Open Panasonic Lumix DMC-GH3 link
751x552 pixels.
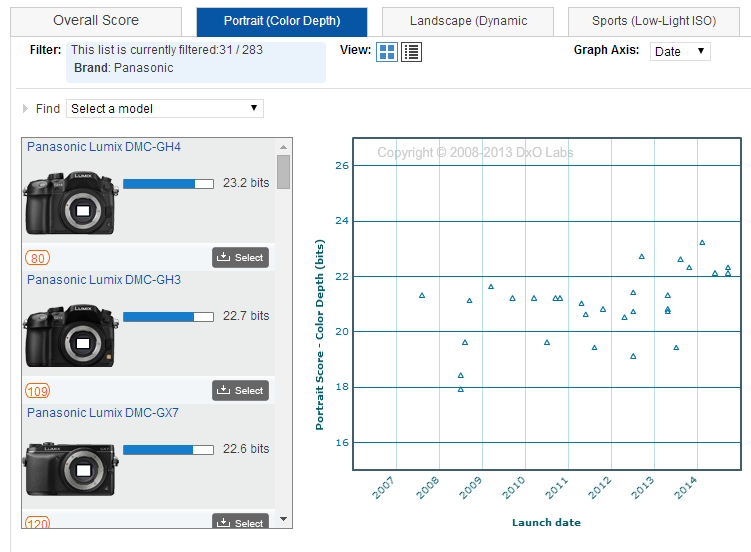pyautogui.click(x=104, y=280)
